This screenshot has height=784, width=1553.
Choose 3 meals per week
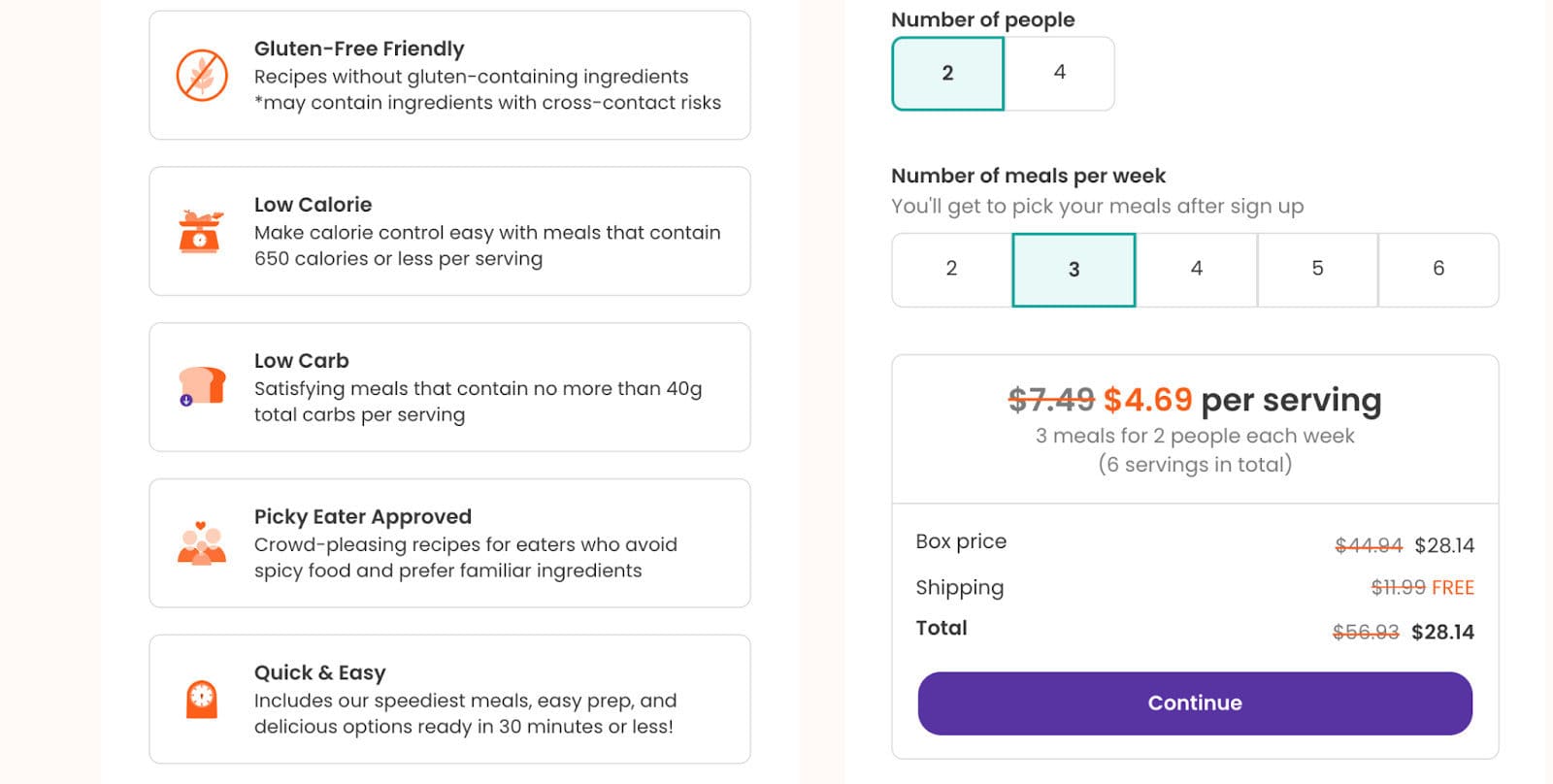coord(1074,270)
